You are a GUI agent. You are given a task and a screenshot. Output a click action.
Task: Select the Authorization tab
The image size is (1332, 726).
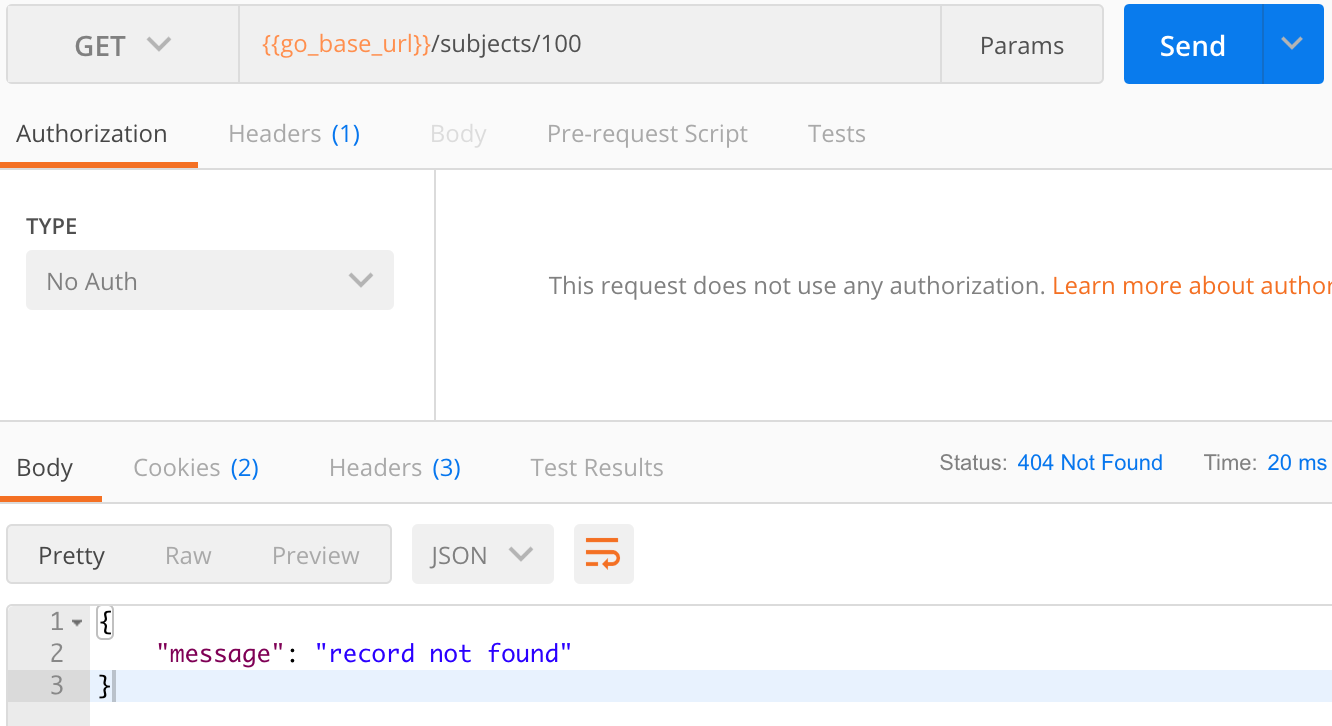92,134
